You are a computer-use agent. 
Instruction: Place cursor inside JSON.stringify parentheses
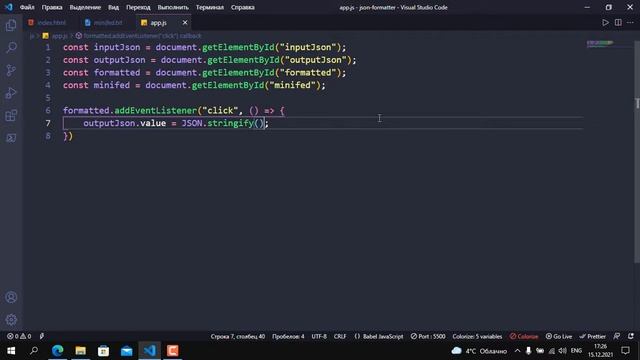pos(260,123)
